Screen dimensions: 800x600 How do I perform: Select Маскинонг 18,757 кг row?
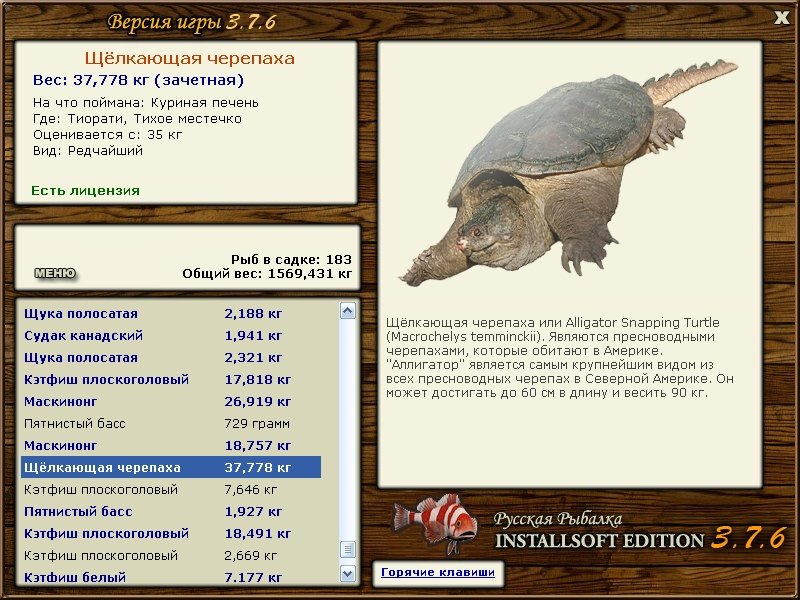click(x=171, y=445)
